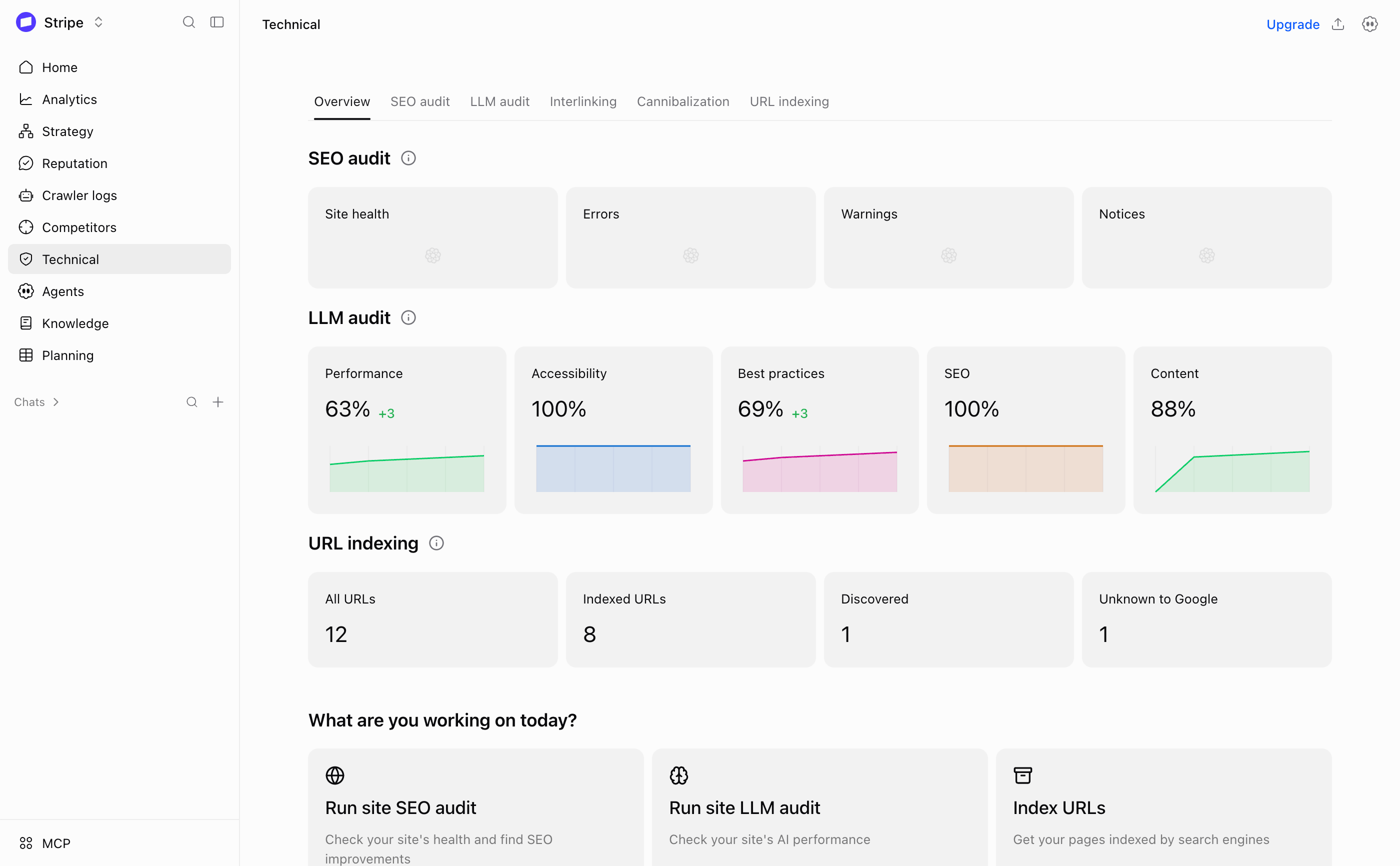Collapse the sidebar with the panel icon

(217, 22)
